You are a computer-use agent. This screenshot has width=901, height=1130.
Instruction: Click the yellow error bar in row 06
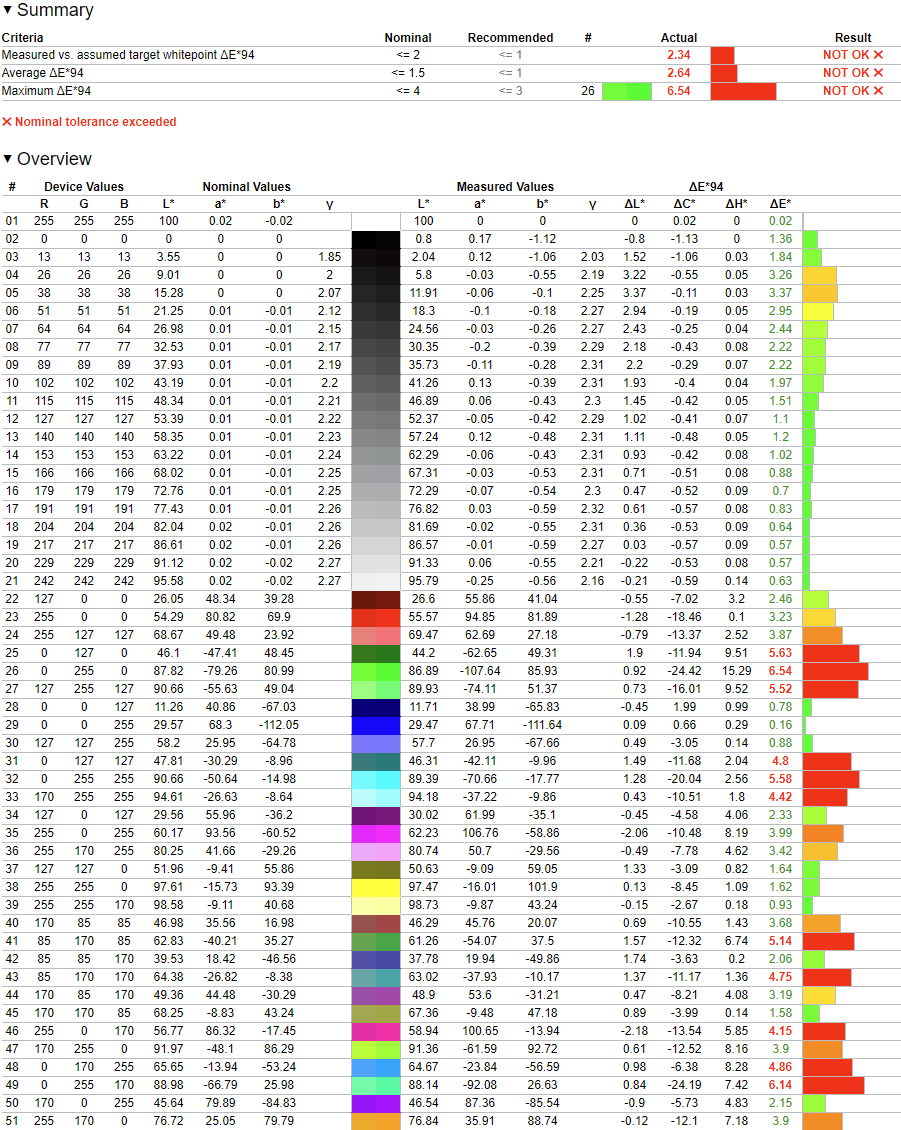coord(818,311)
